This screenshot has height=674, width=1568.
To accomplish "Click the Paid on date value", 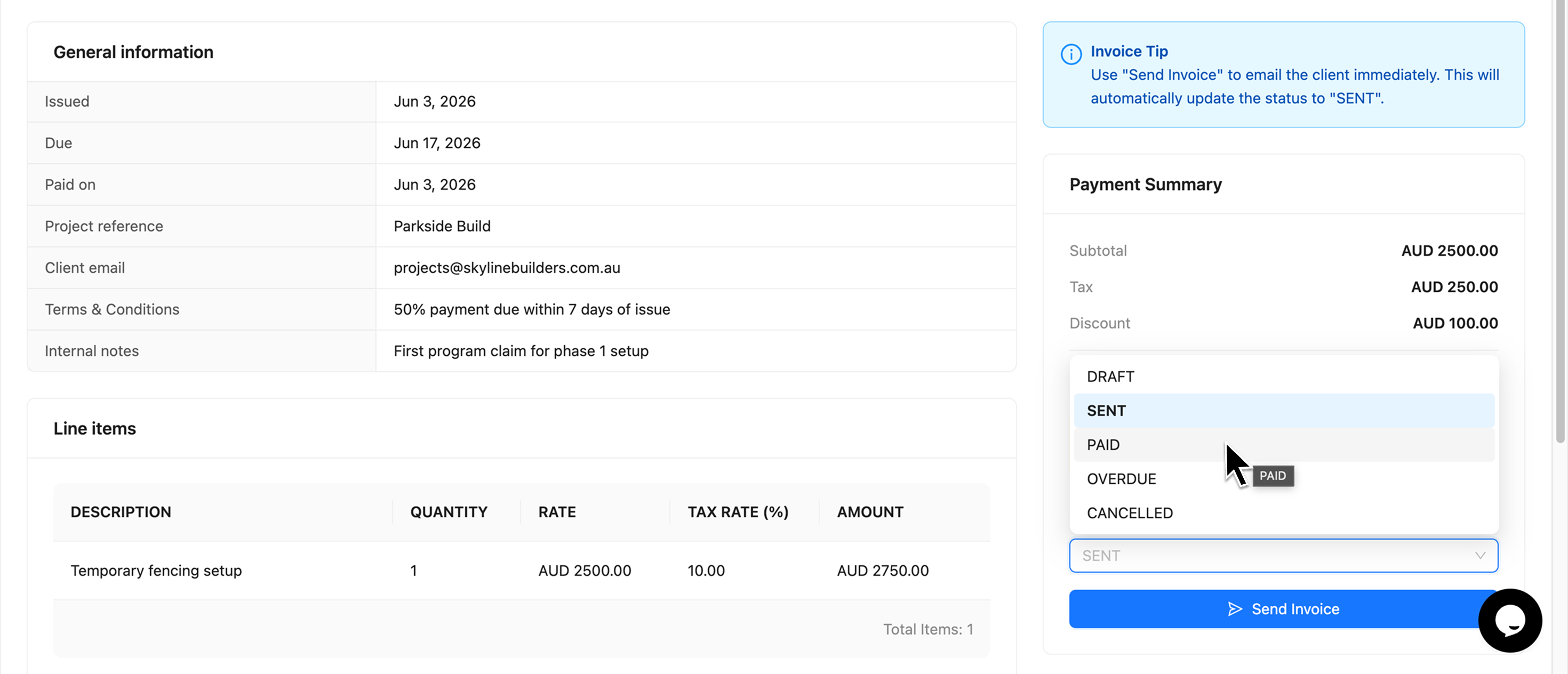I will click(434, 185).
